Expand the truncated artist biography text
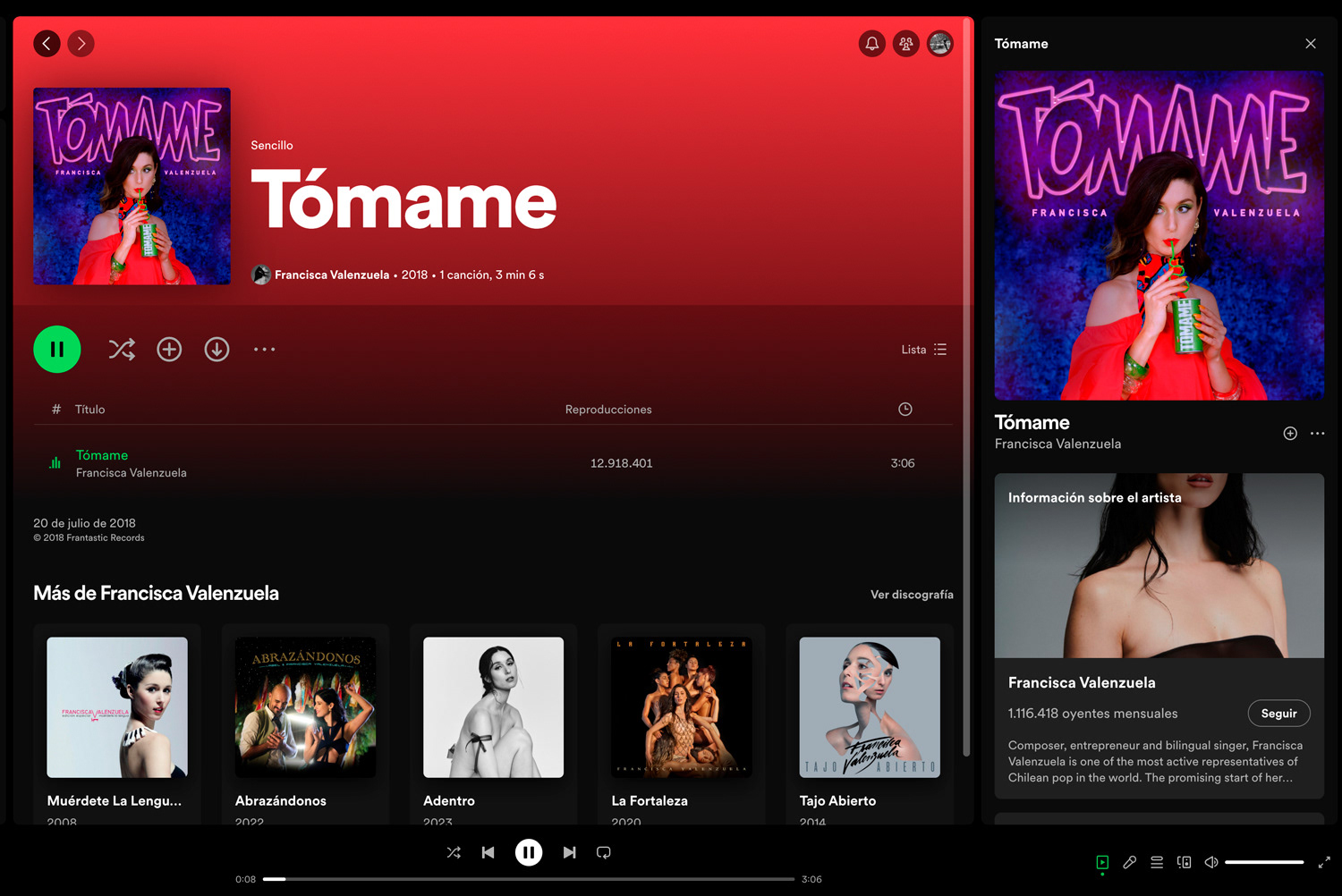This screenshot has width=1342, height=896. pos(1155,762)
